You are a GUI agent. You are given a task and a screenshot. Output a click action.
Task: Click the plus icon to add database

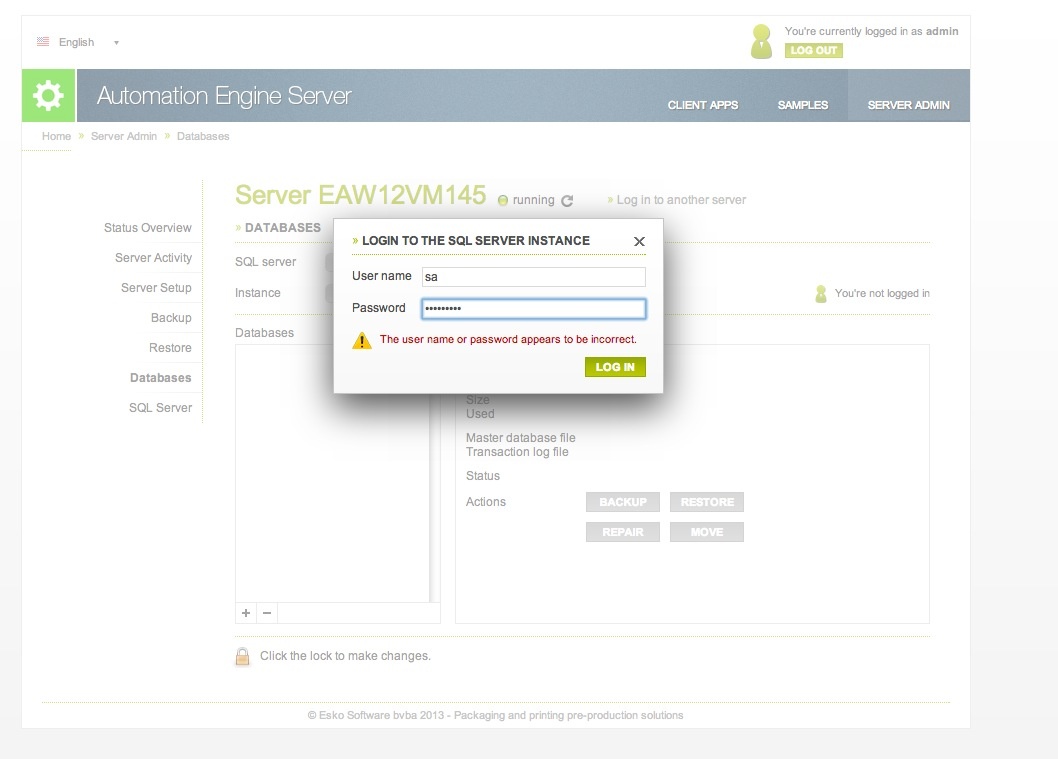(x=246, y=613)
